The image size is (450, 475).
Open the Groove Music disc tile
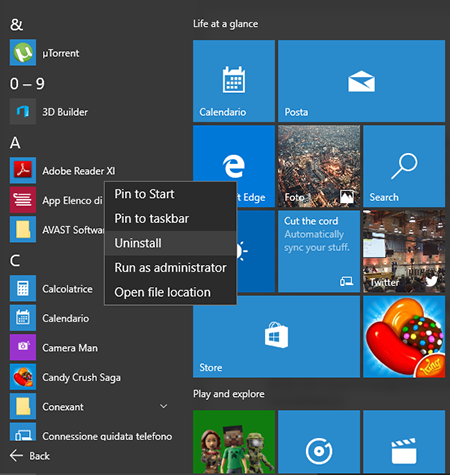[319, 442]
